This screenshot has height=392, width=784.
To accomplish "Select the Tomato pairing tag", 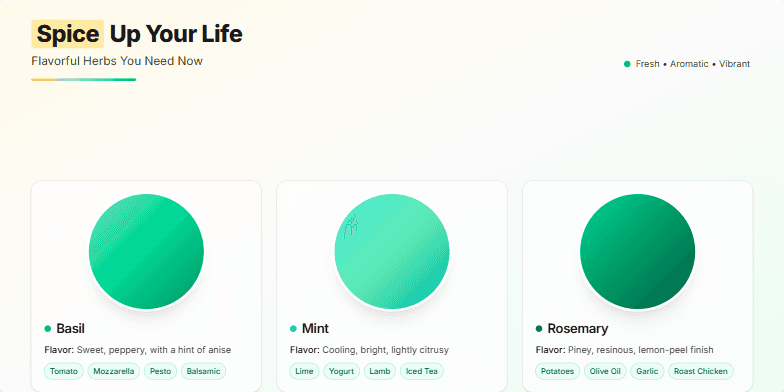I will (x=64, y=371).
